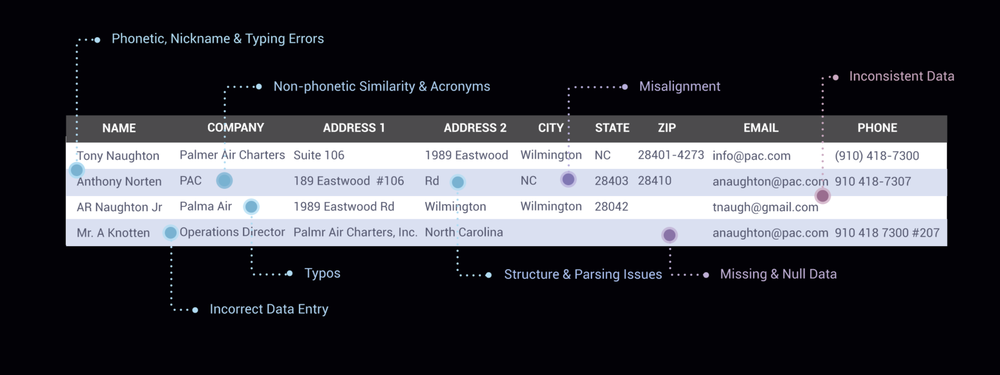This screenshot has height=375, width=1000.
Task: Select the purple marker beside NC city cell
Action: tap(568, 179)
